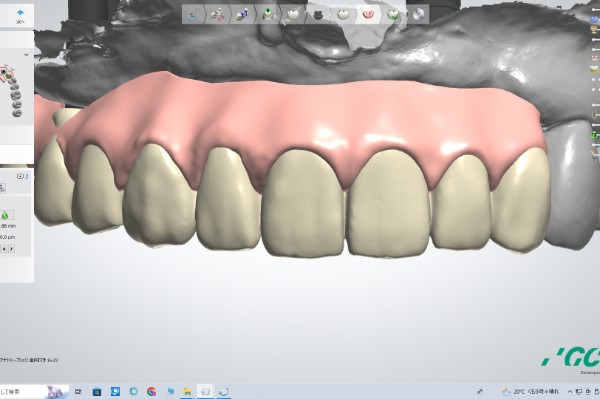Collapse the tooth overview panel chevron
Screen dimensions: 600x399
(x=26, y=55)
